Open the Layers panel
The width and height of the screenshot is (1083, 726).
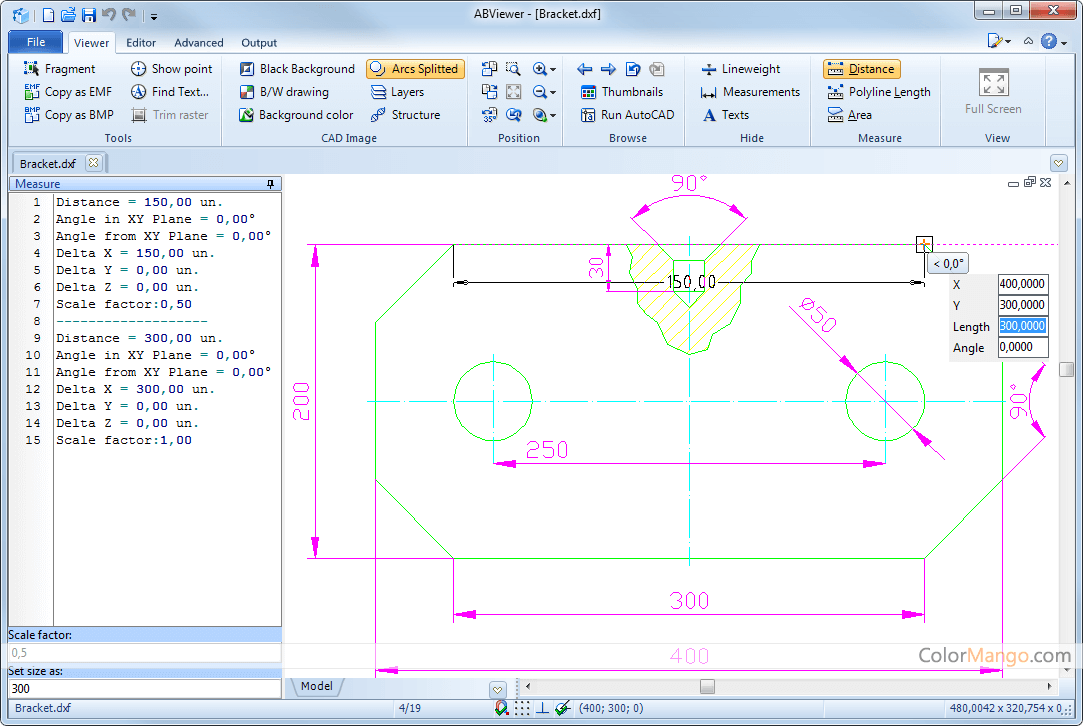(x=397, y=92)
